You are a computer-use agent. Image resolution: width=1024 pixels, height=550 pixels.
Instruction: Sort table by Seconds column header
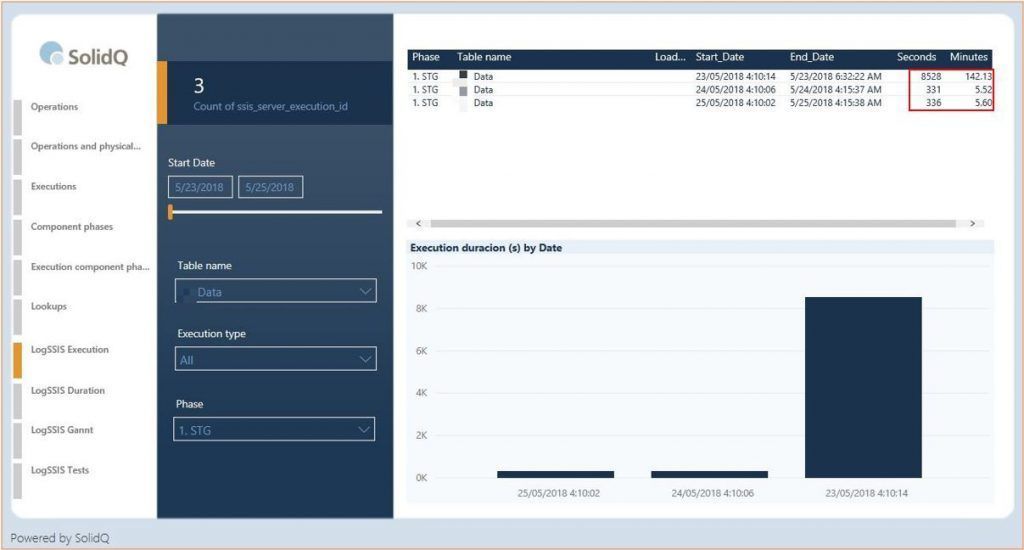click(916, 58)
